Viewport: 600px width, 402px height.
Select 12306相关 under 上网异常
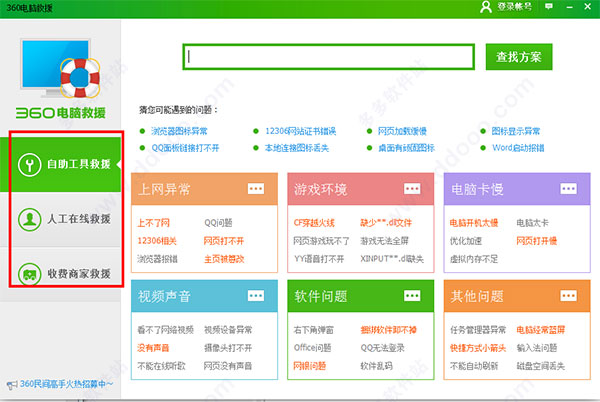(x=157, y=241)
